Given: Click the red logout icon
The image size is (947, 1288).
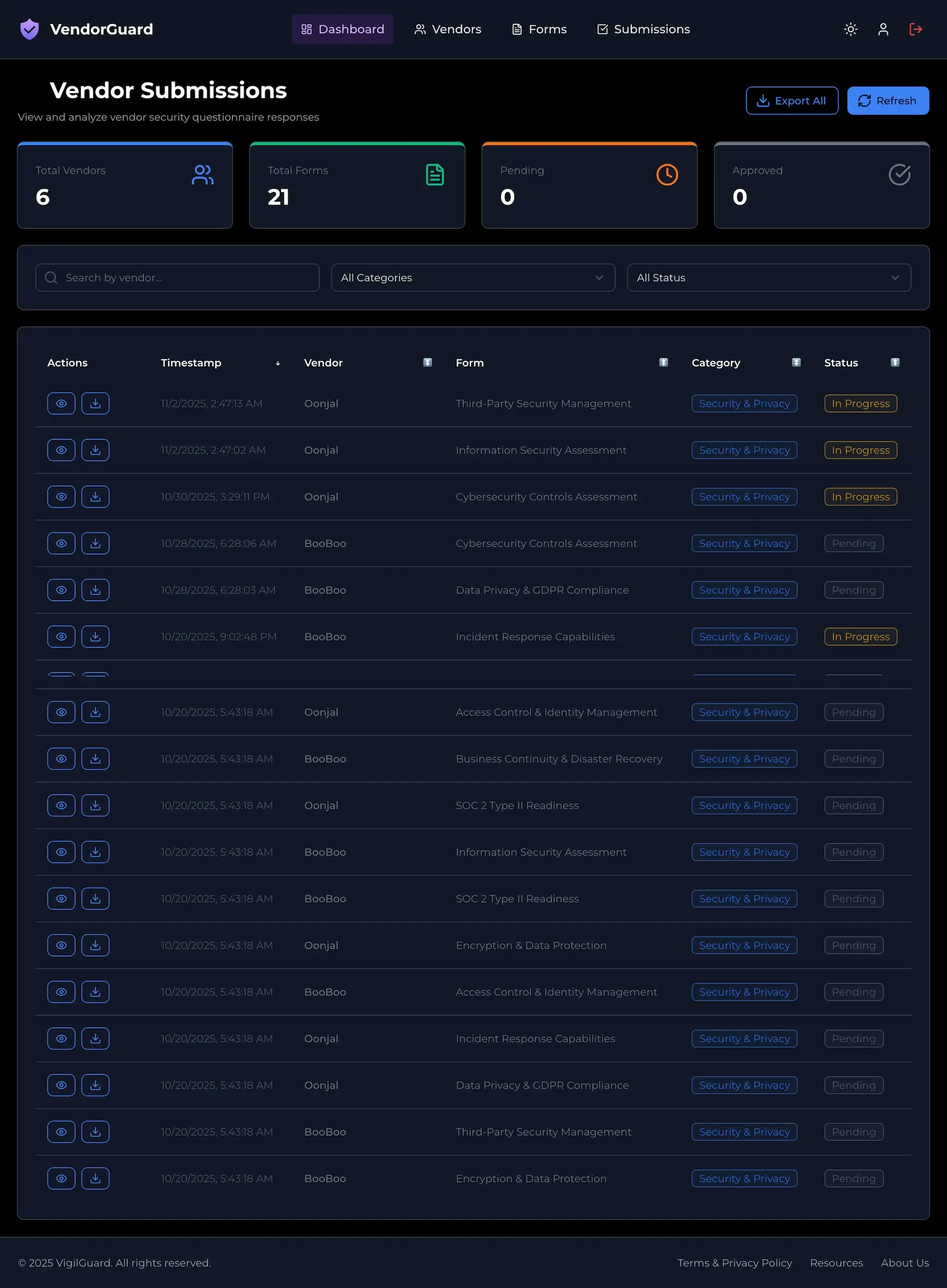Looking at the screenshot, I should pos(916,29).
